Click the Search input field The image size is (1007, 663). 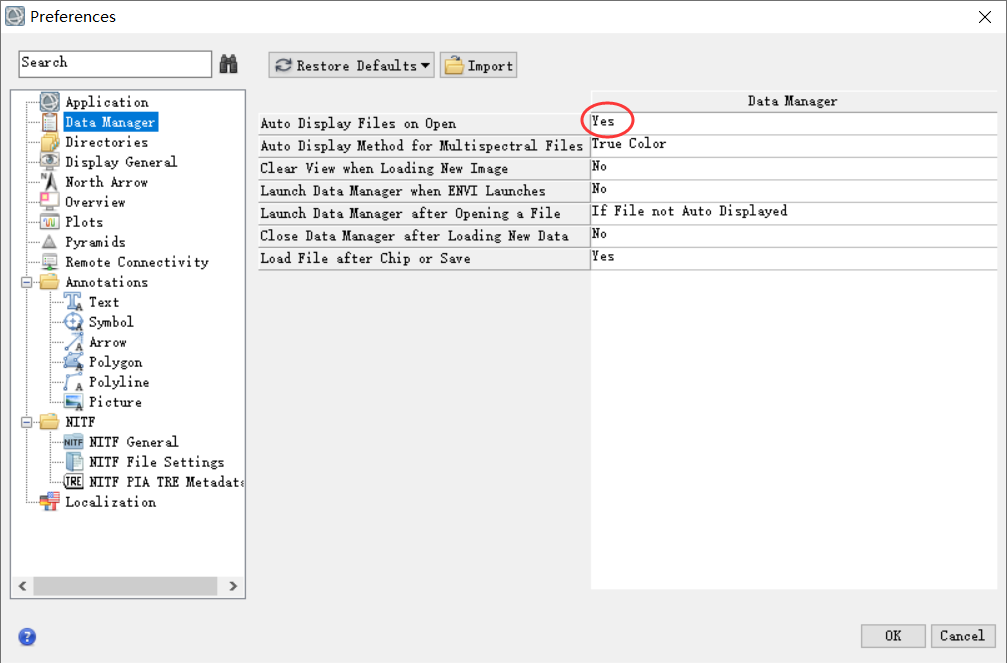coord(116,64)
